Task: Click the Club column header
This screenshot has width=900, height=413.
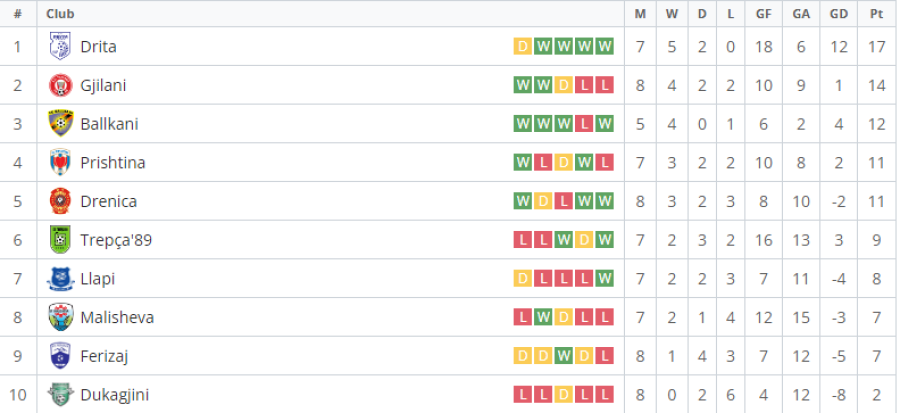Action: pos(60,14)
